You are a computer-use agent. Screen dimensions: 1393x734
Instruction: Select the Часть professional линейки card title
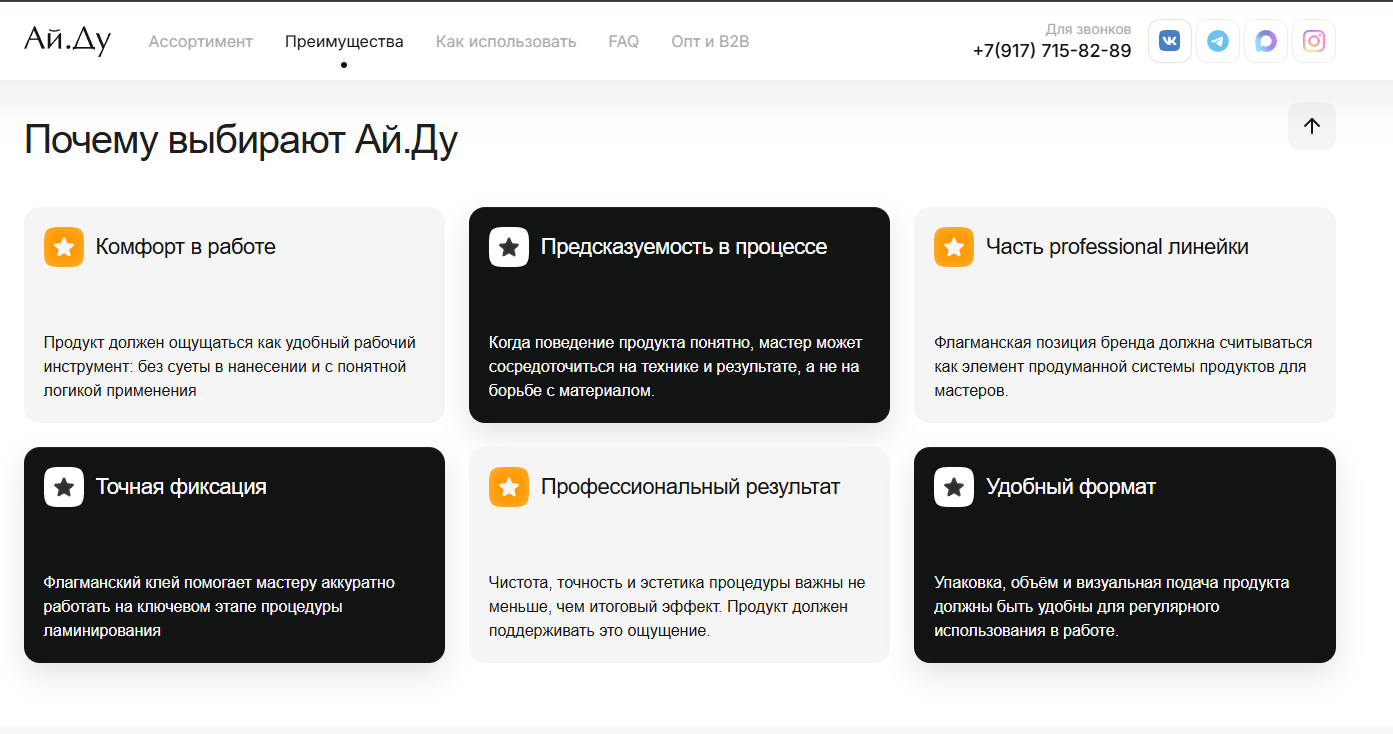click(1117, 247)
